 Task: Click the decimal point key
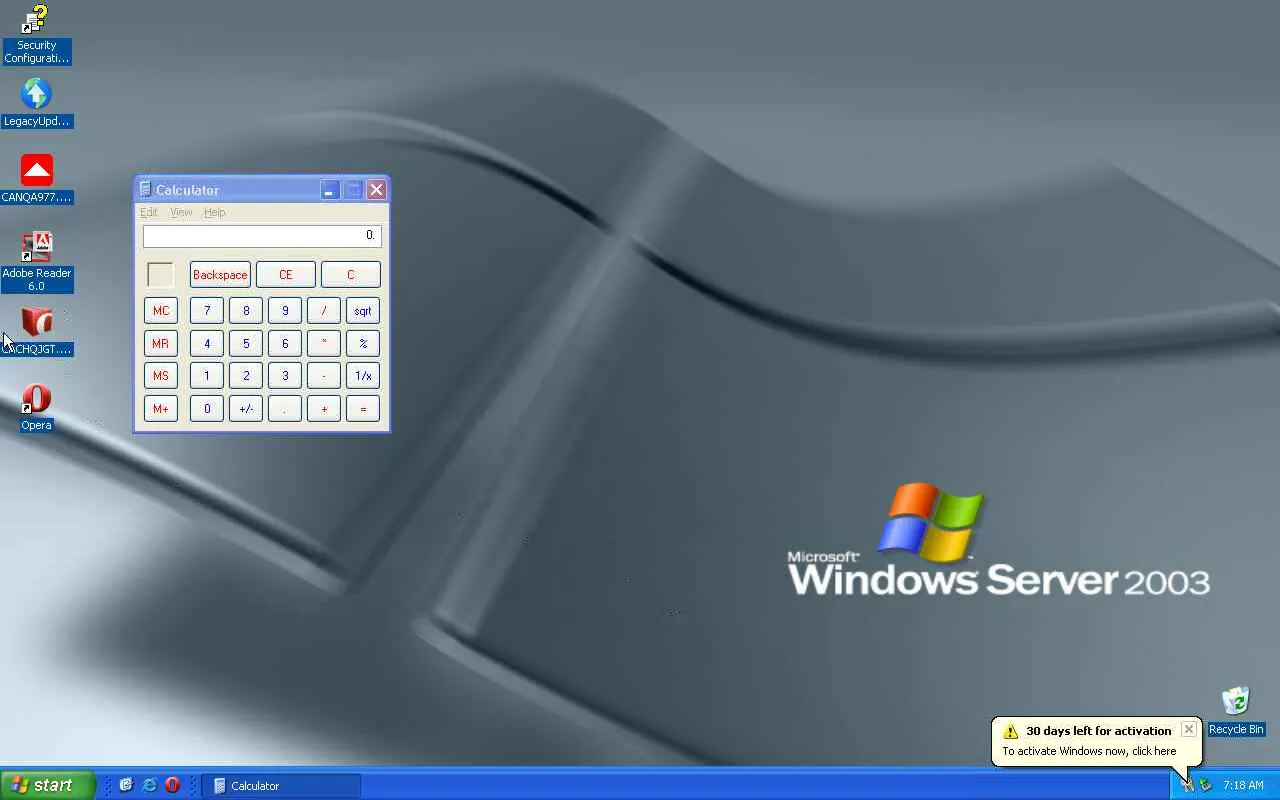click(x=285, y=409)
